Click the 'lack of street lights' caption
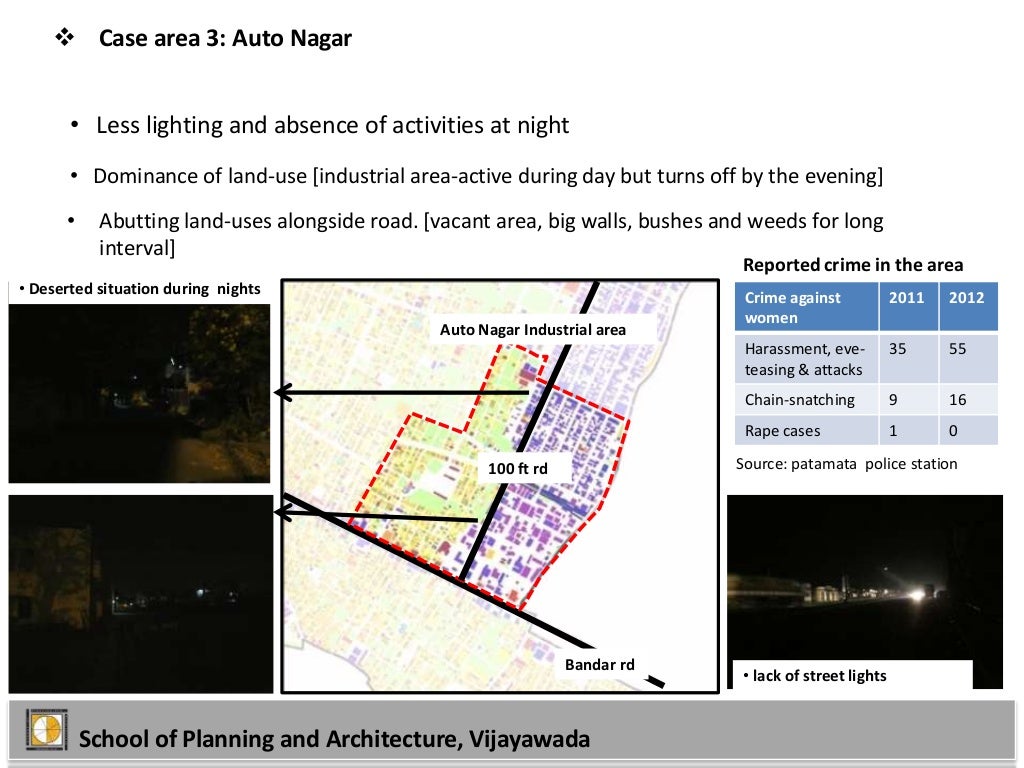This screenshot has height=768, width=1024. tap(820, 675)
